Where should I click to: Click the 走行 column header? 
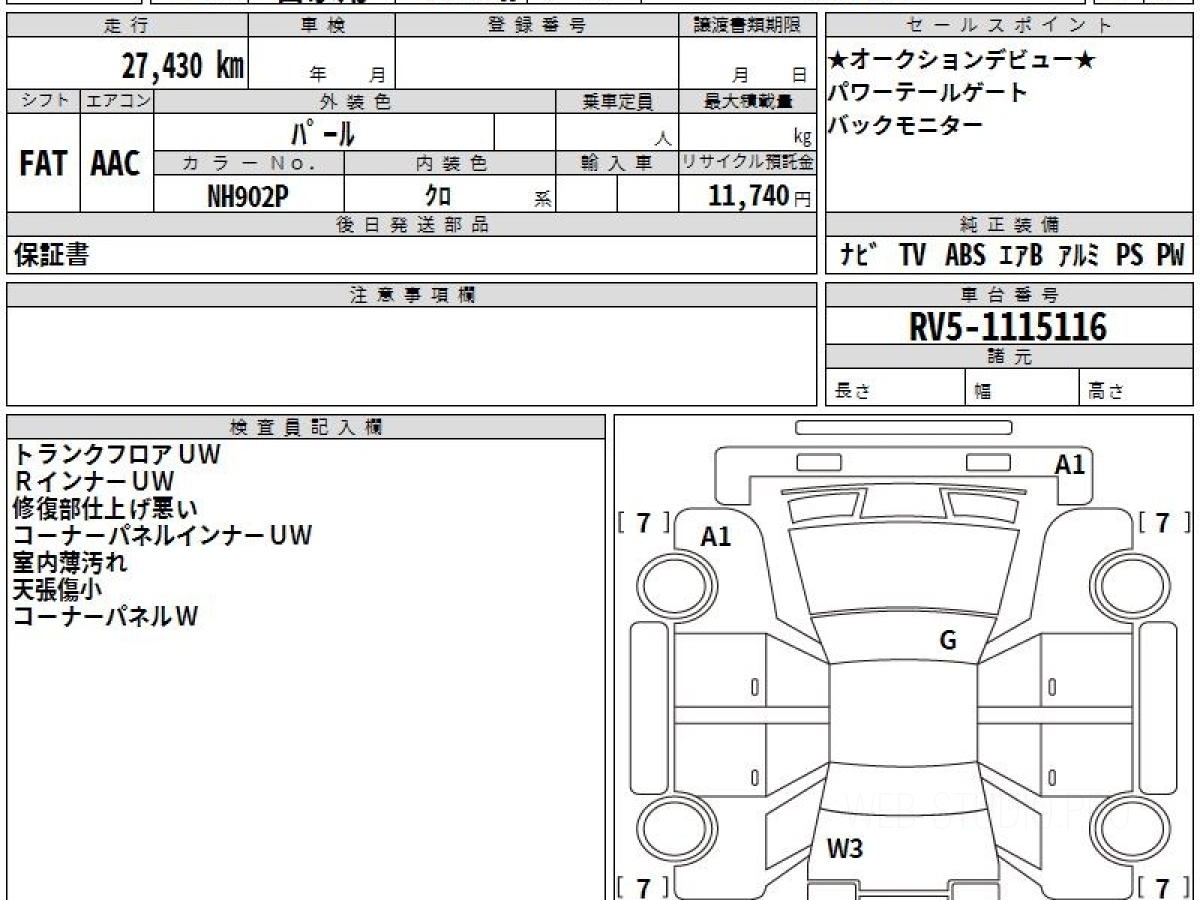coord(127,26)
